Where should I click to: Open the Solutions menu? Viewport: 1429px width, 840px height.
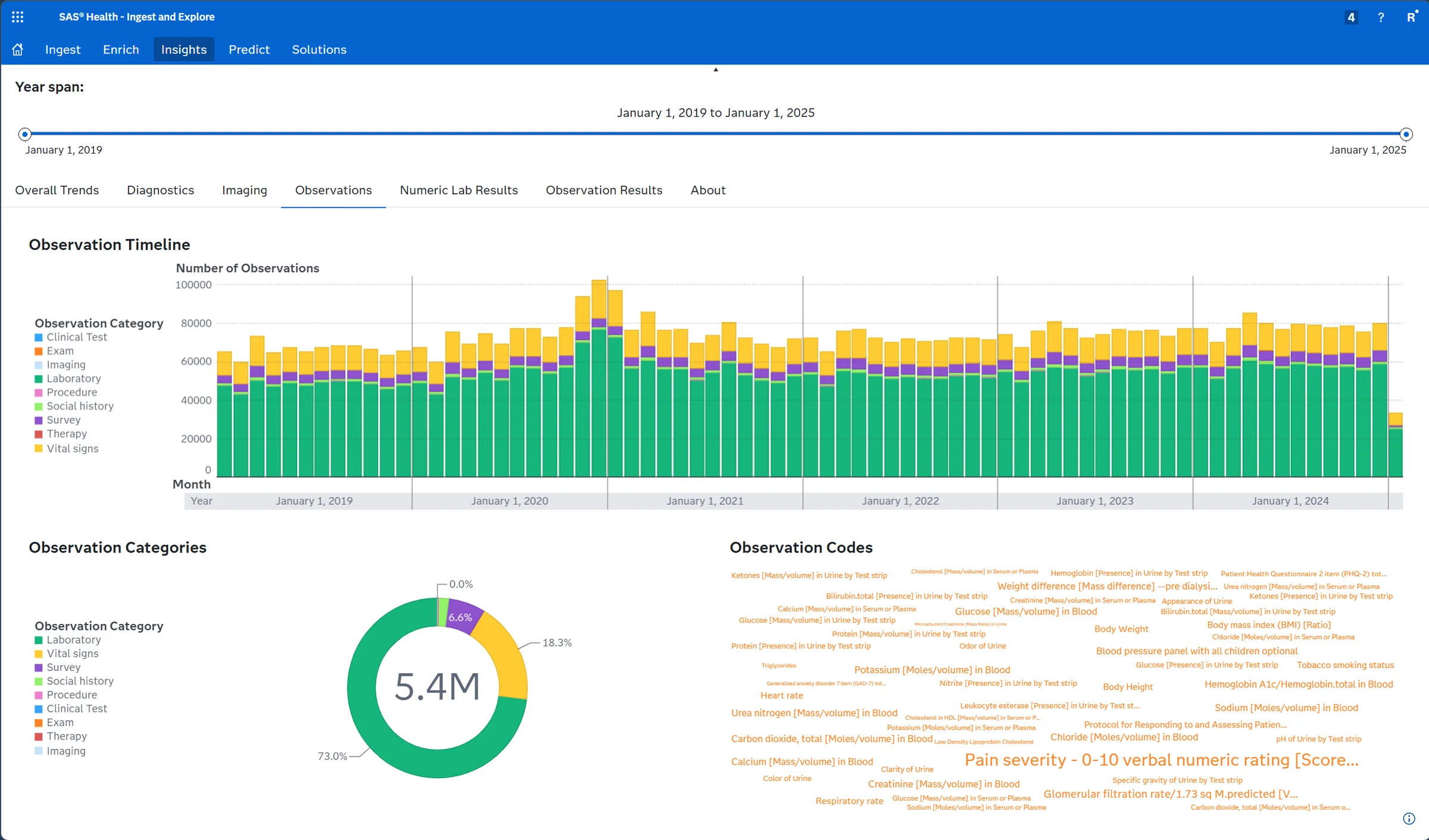(319, 49)
